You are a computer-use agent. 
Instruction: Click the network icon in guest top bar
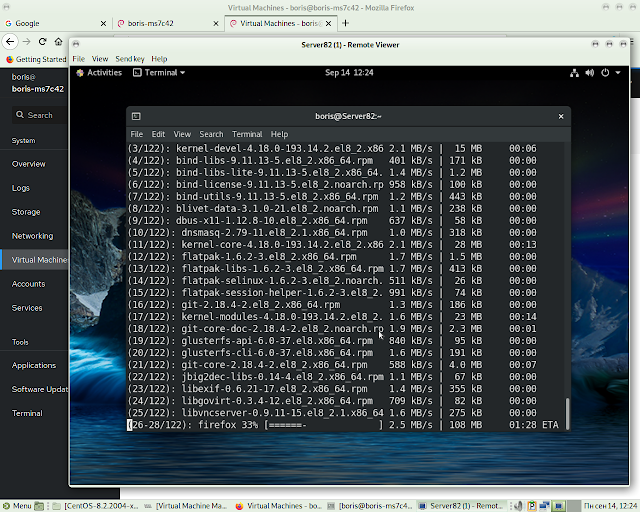[x=574, y=73]
